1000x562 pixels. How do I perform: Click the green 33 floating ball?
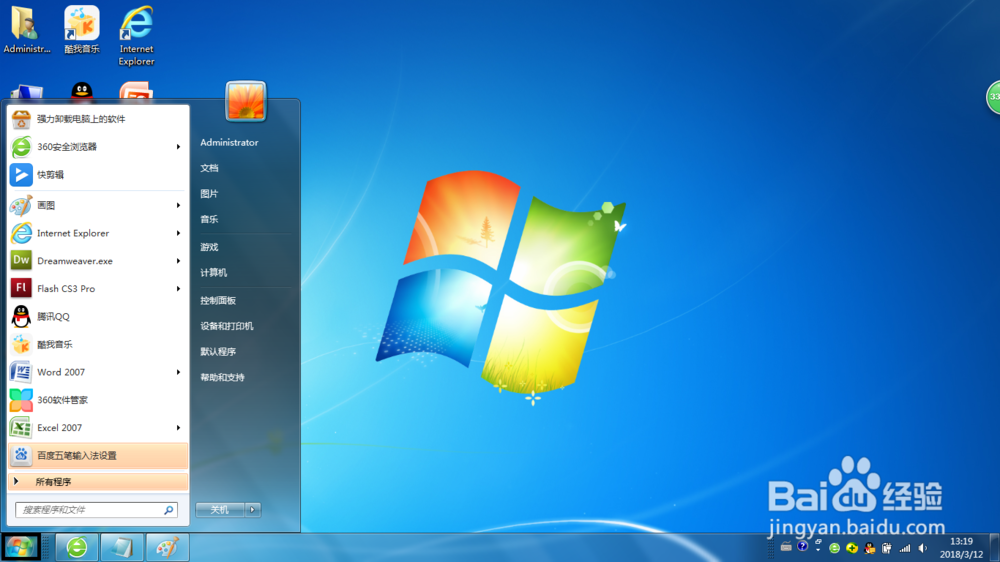pyautogui.click(x=994, y=97)
